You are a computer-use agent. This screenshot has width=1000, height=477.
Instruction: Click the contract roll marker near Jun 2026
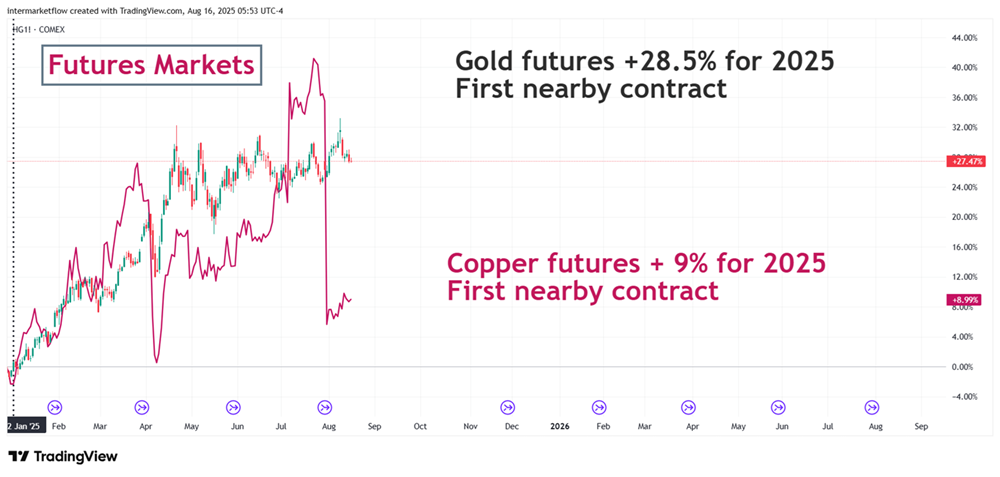778,407
